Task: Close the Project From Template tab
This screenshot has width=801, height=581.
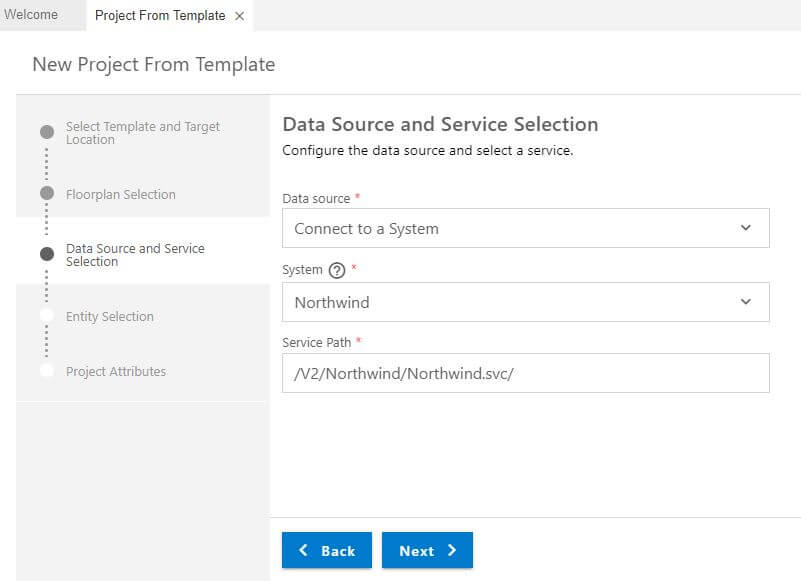Action: click(239, 16)
